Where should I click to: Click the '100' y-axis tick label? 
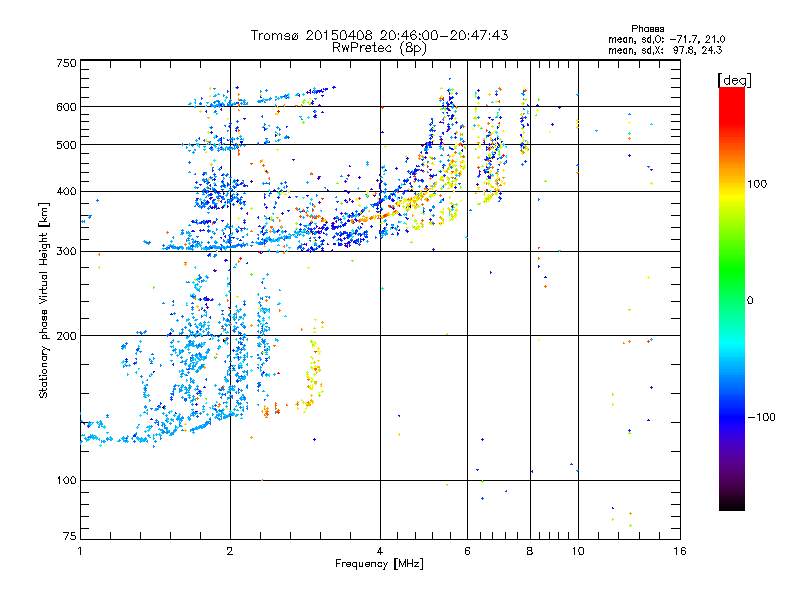(x=66, y=481)
